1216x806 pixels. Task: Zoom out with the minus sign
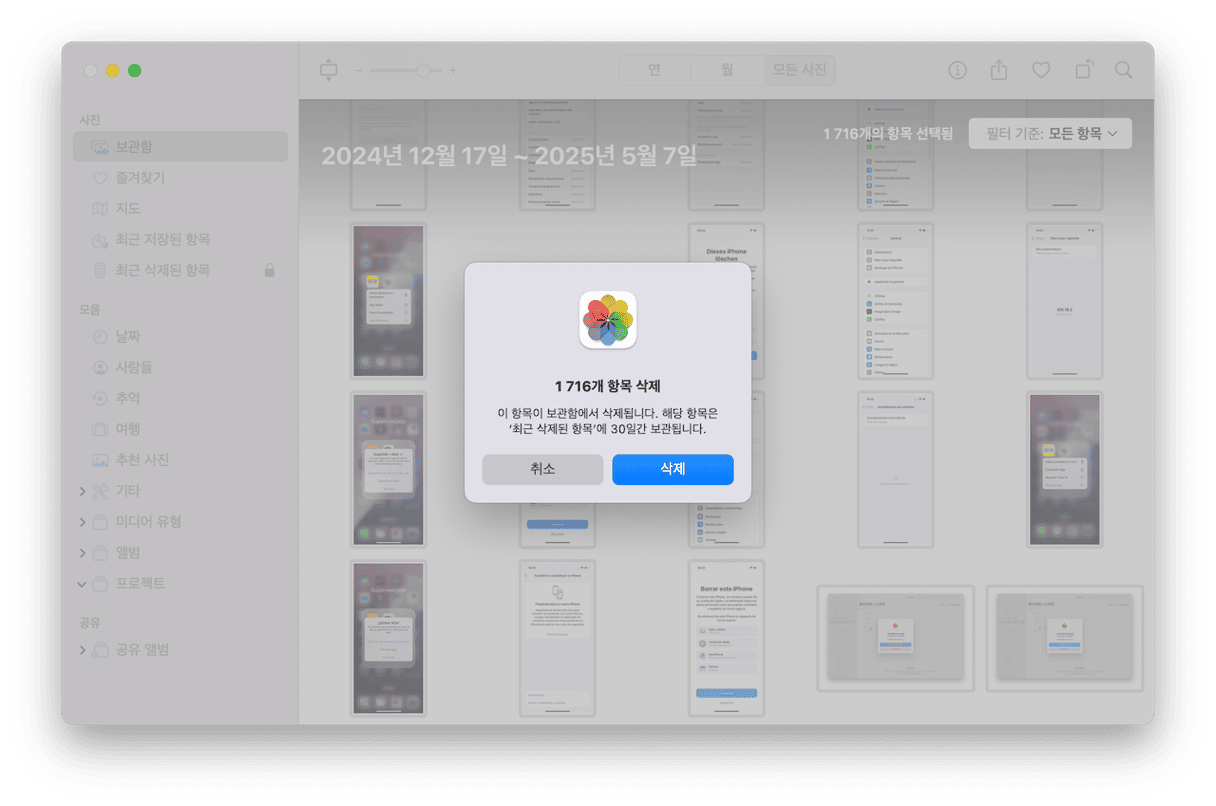click(x=359, y=70)
